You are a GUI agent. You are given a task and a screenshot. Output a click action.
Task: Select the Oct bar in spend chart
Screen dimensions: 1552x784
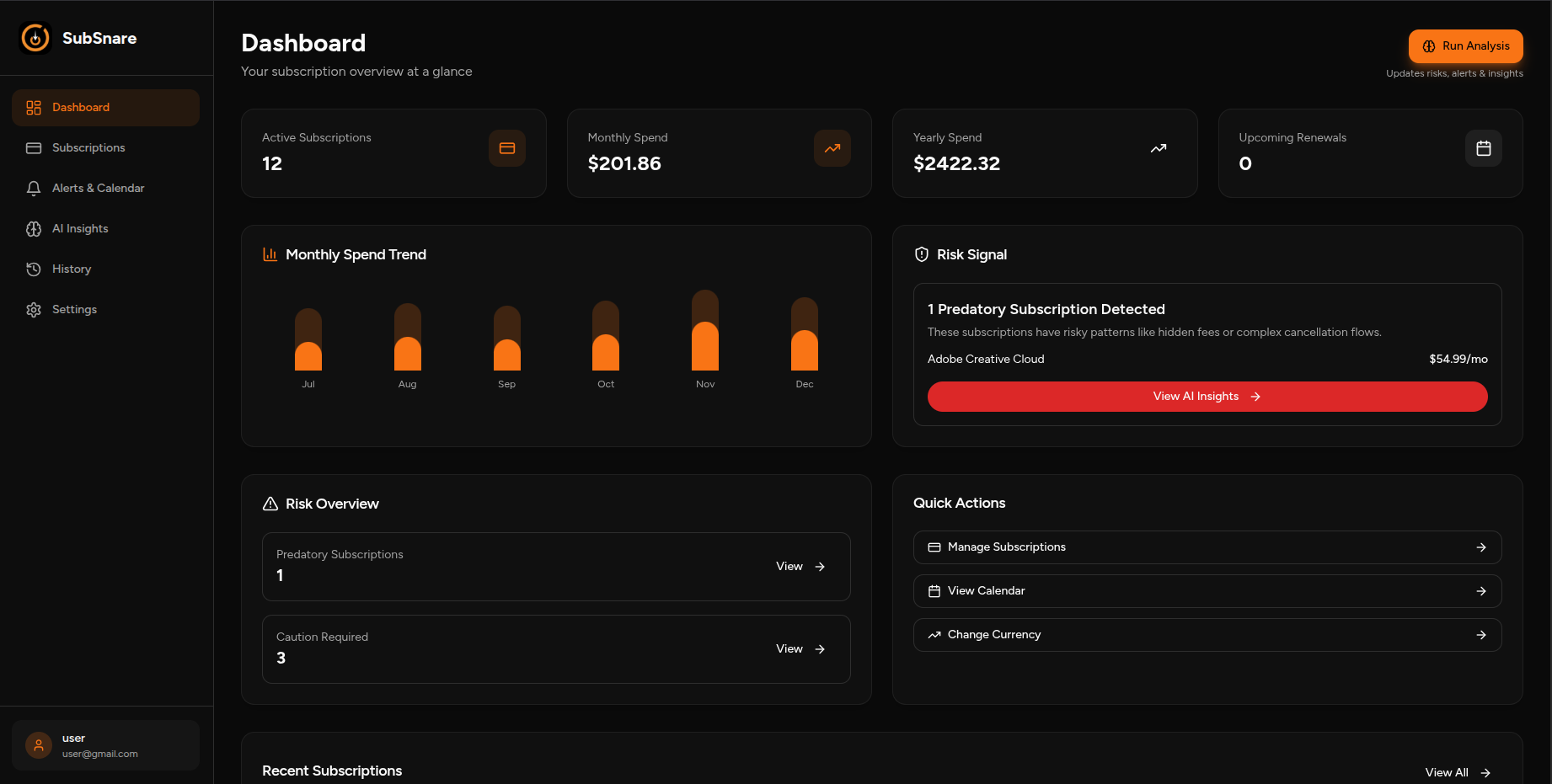[x=606, y=335]
